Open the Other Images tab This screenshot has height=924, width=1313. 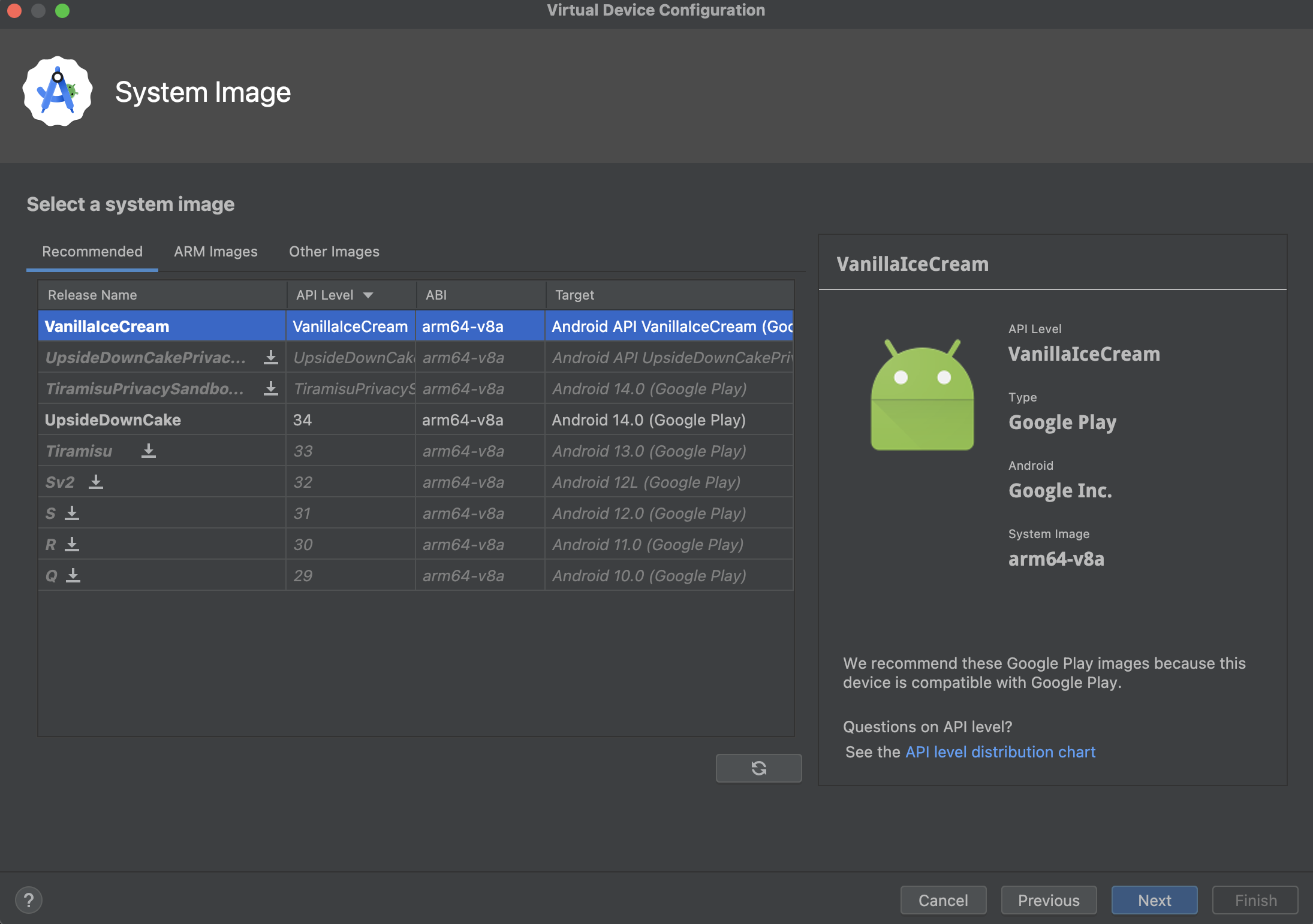tap(334, 251)
